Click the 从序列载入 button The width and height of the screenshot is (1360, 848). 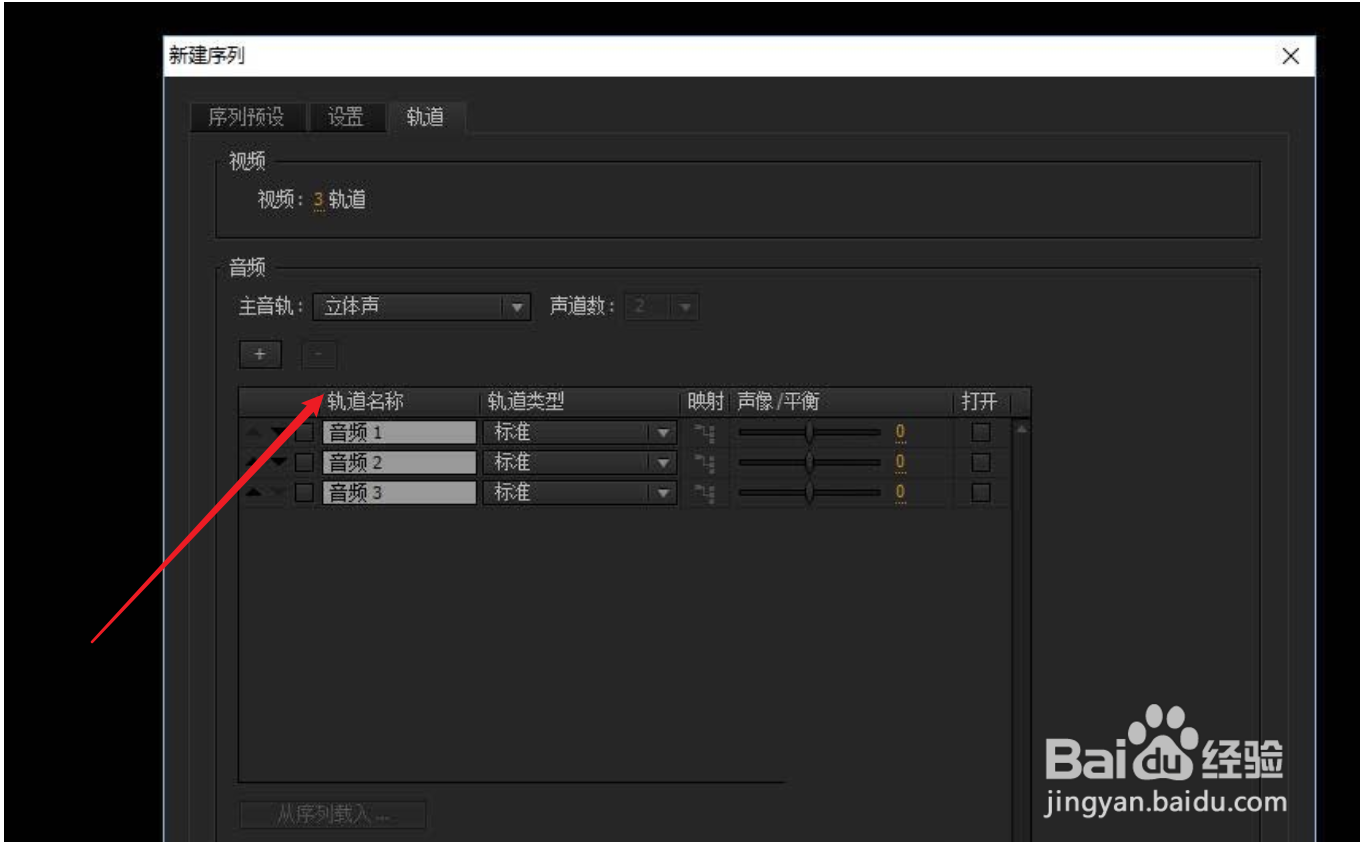(332, 814)
